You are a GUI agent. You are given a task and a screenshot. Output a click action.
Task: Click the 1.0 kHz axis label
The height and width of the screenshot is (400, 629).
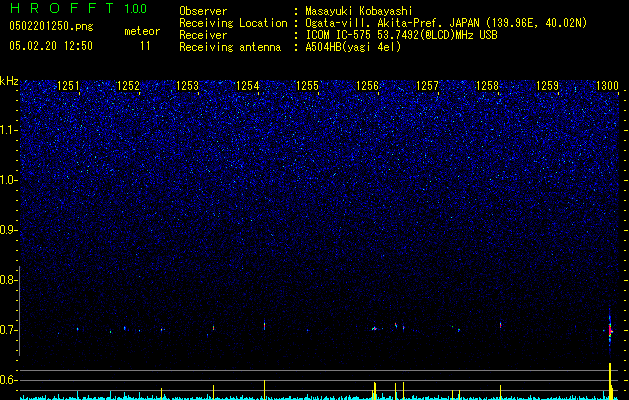click(x=8, y=180)
